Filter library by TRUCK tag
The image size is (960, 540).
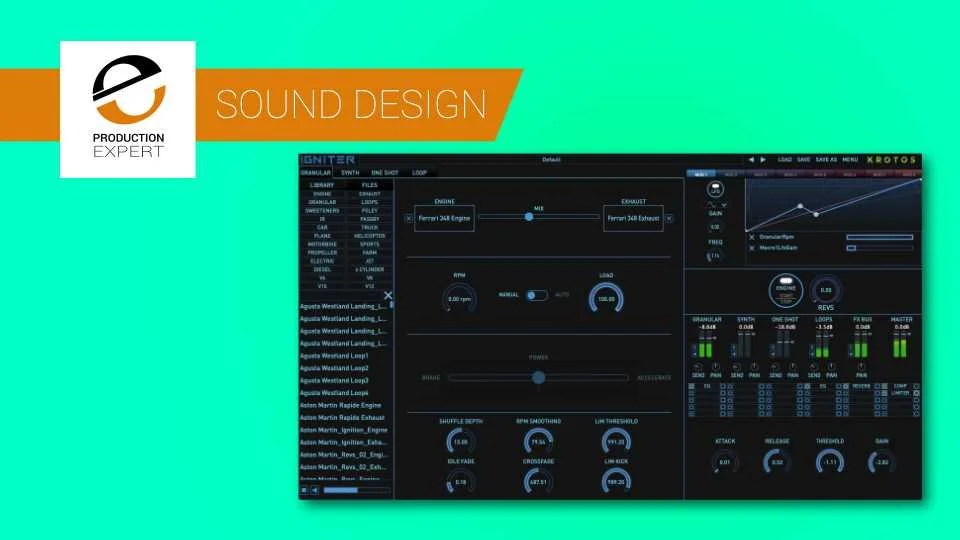[369, 227]
